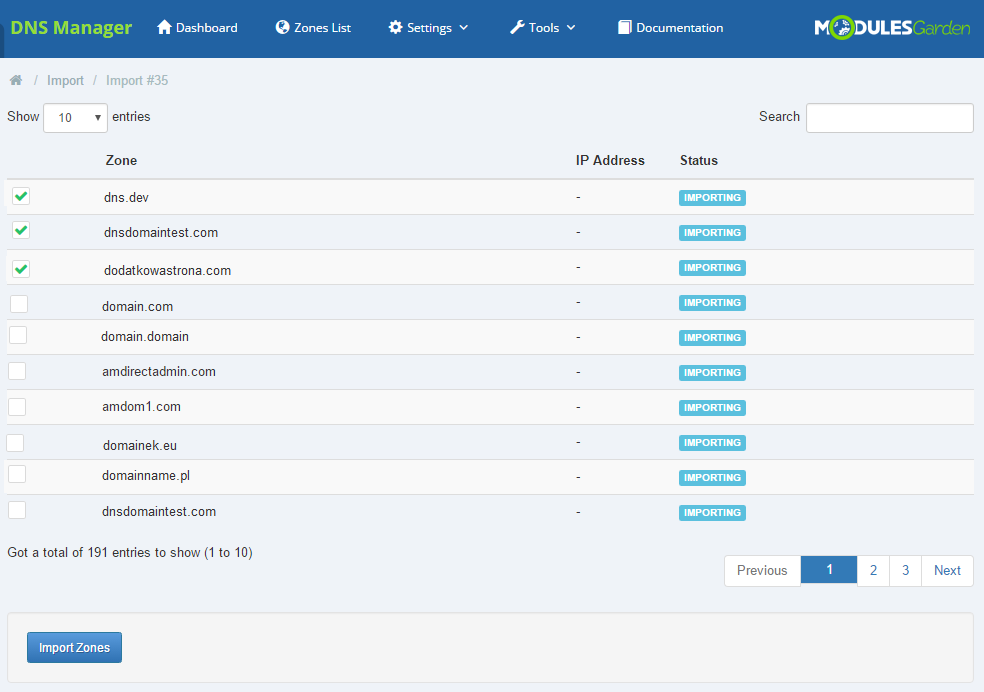This screenshot has width=984, height=692.
Task: Open the Show entries count dropdown
Action: click(x=75, y=118)
